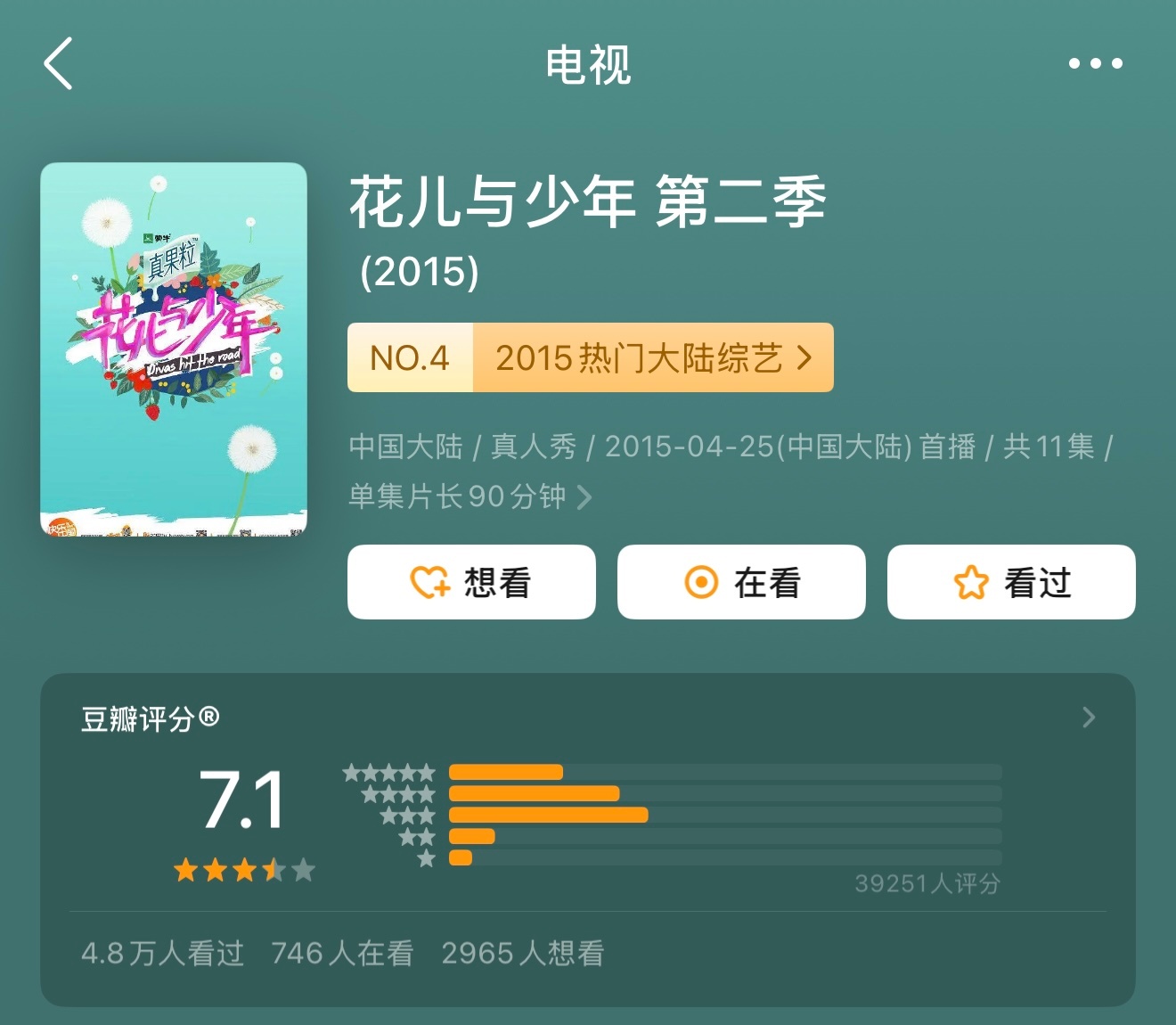Tap the heart-plus icon on 想看
The image size is (1176, 1025).
[x=430, y=582]
